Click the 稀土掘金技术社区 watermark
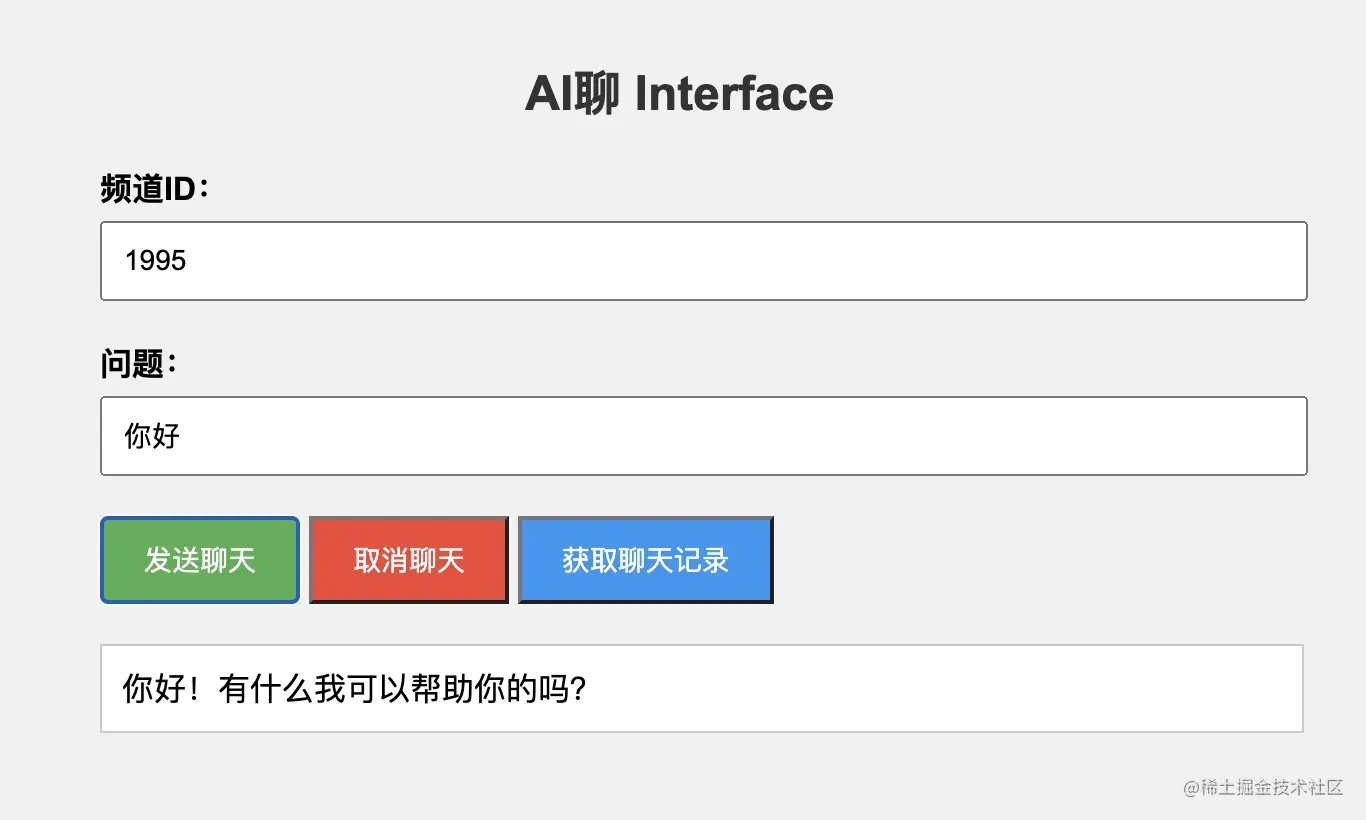Viewport: 1366px width, 820px height. tap(1270, 788)
